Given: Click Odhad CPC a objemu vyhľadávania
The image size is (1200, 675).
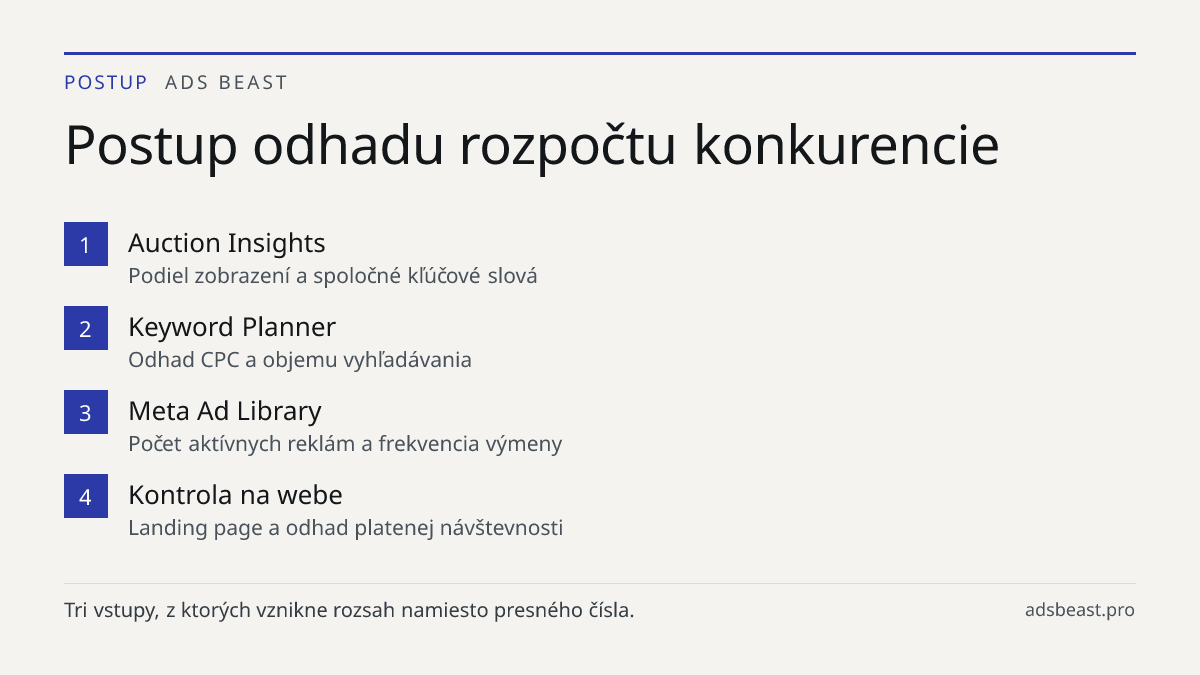Looking at the screenshot, I should point(300,360).
